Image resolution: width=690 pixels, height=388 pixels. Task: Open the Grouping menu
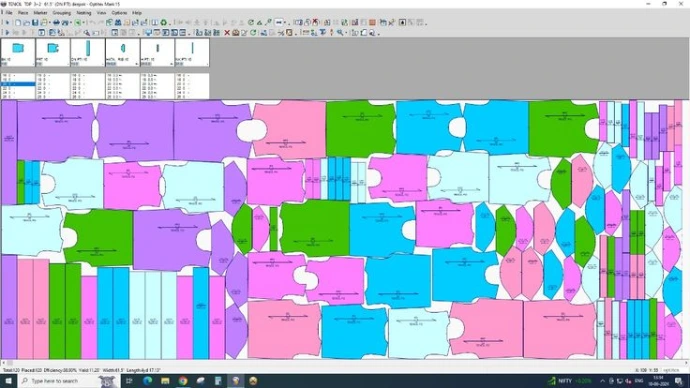62,13
